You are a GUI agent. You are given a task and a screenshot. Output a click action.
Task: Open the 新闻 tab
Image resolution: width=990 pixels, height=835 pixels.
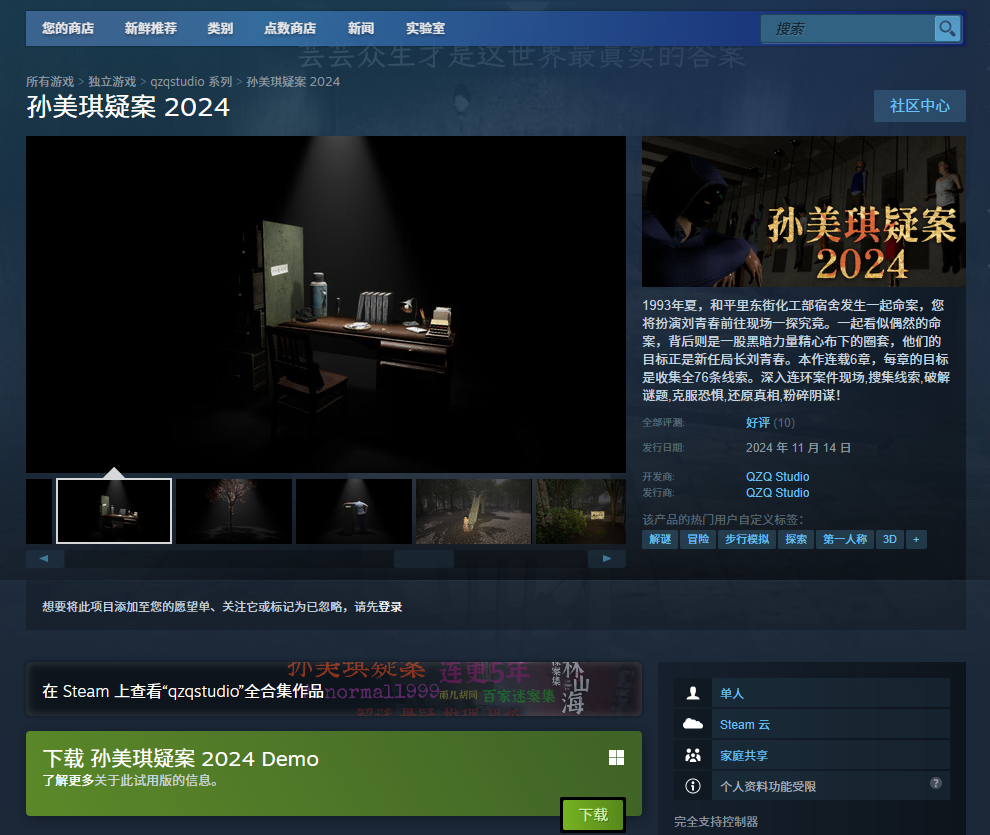361,28
